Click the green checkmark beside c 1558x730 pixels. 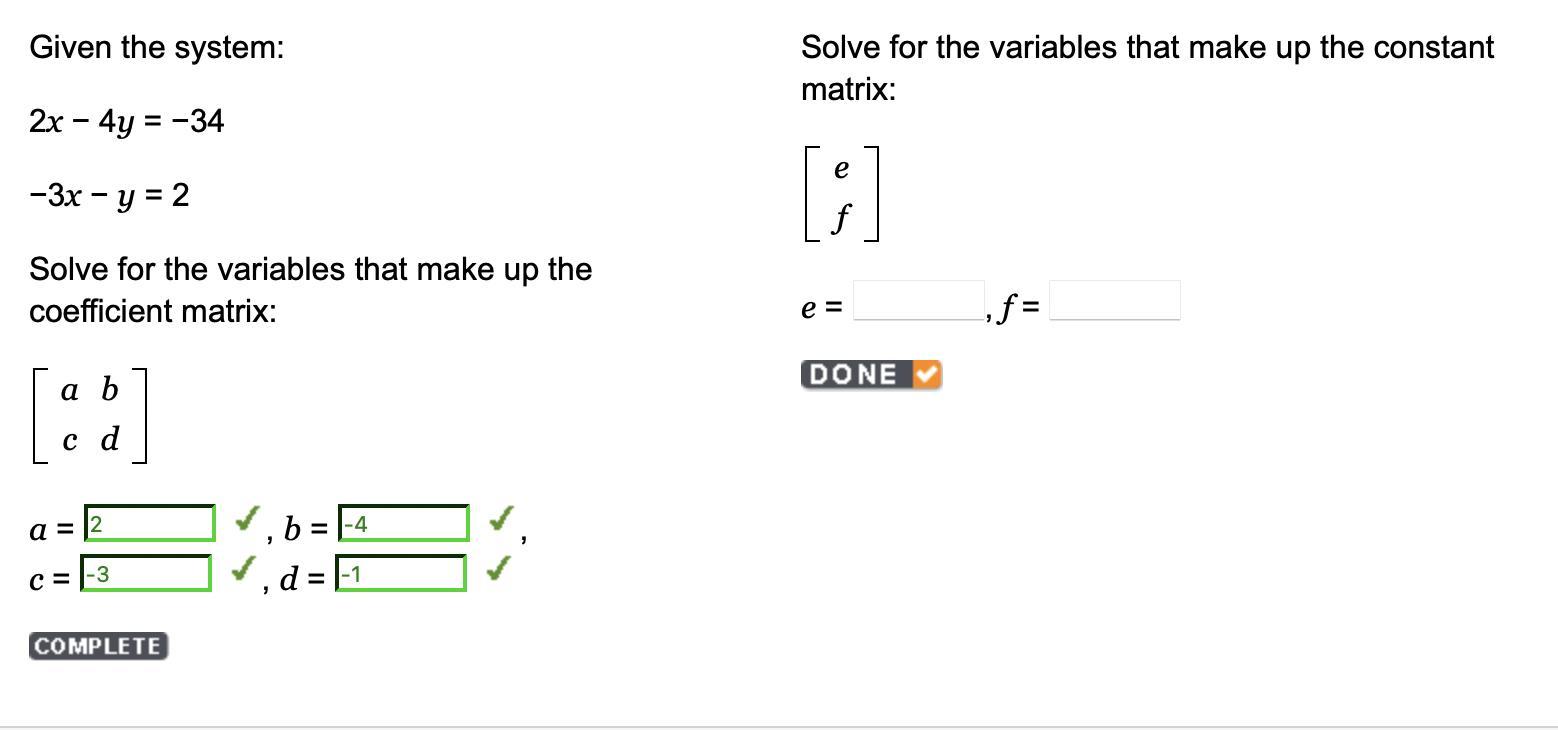point(243,569)
